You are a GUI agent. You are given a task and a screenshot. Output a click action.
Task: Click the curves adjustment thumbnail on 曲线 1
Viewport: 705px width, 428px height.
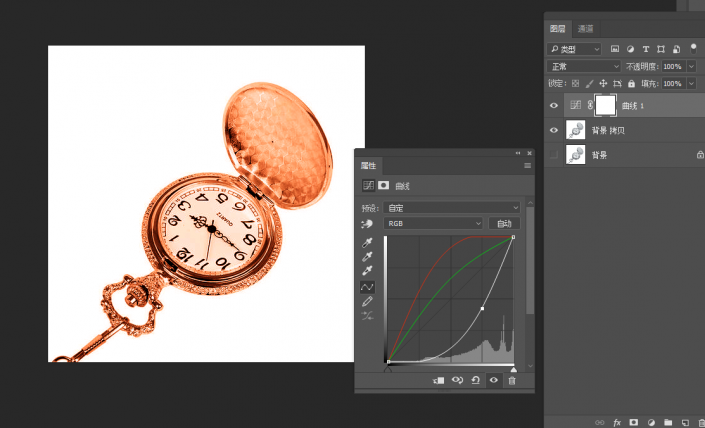point(576,105)
